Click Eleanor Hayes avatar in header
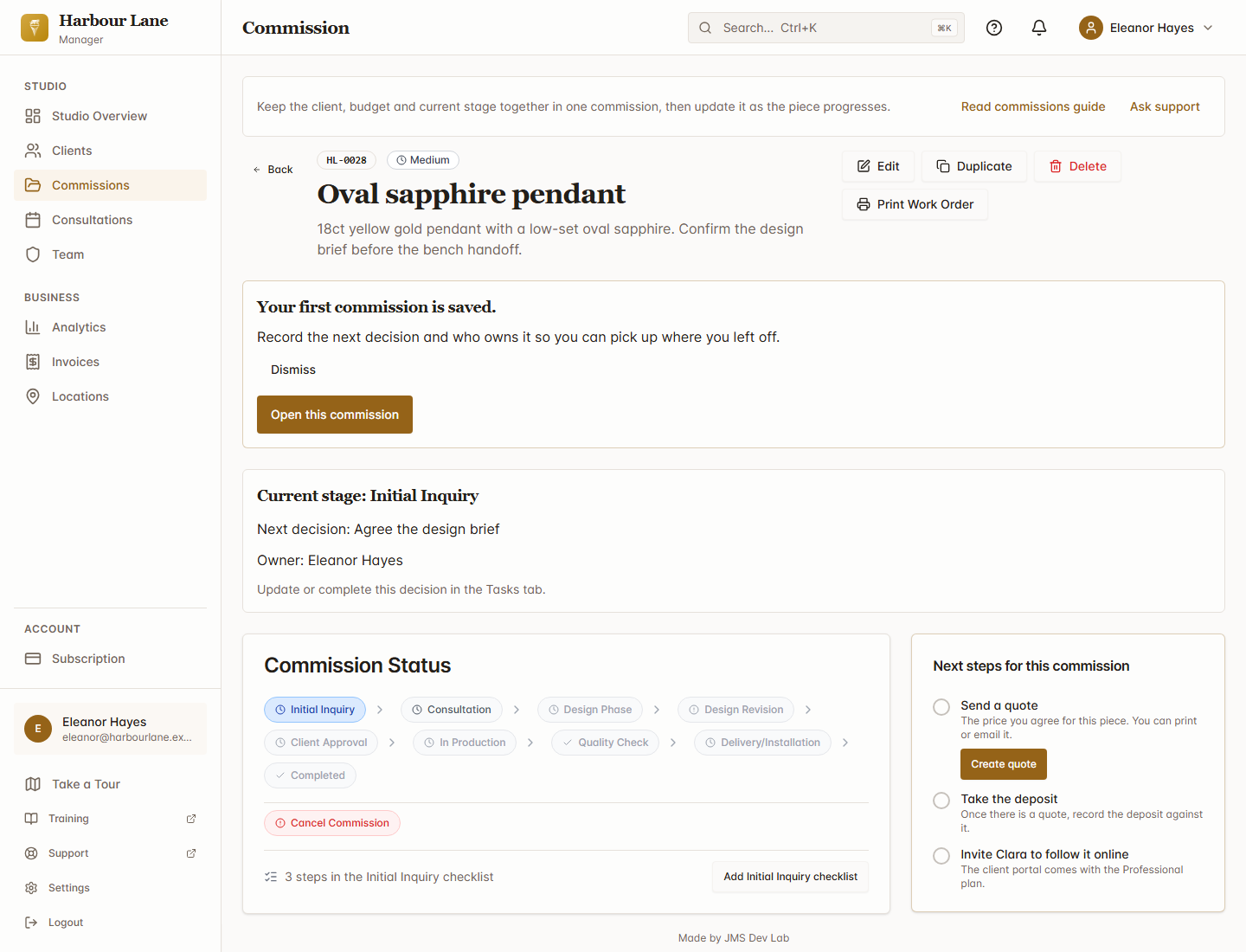 click(x=1091, y=28)
